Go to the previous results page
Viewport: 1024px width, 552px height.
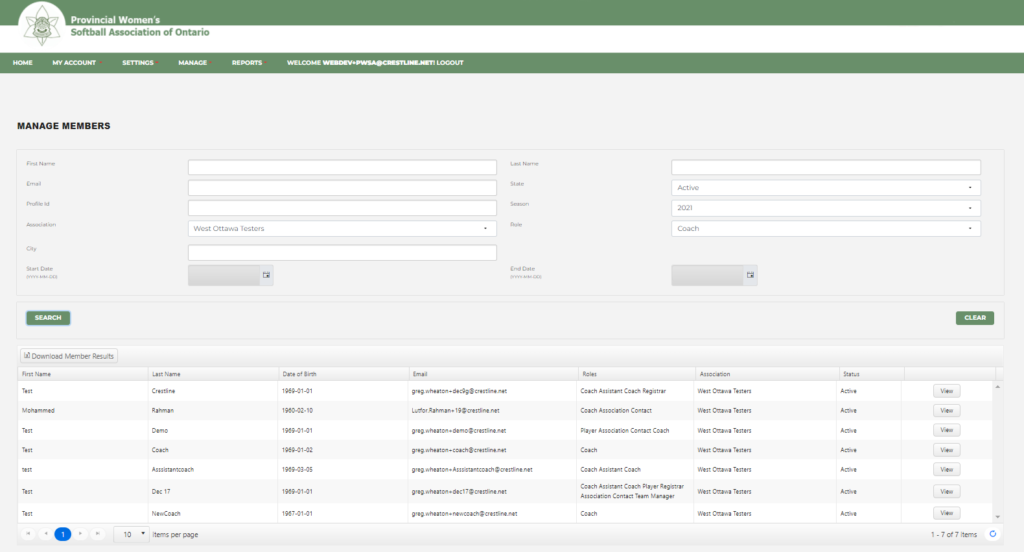pos(45,535)
